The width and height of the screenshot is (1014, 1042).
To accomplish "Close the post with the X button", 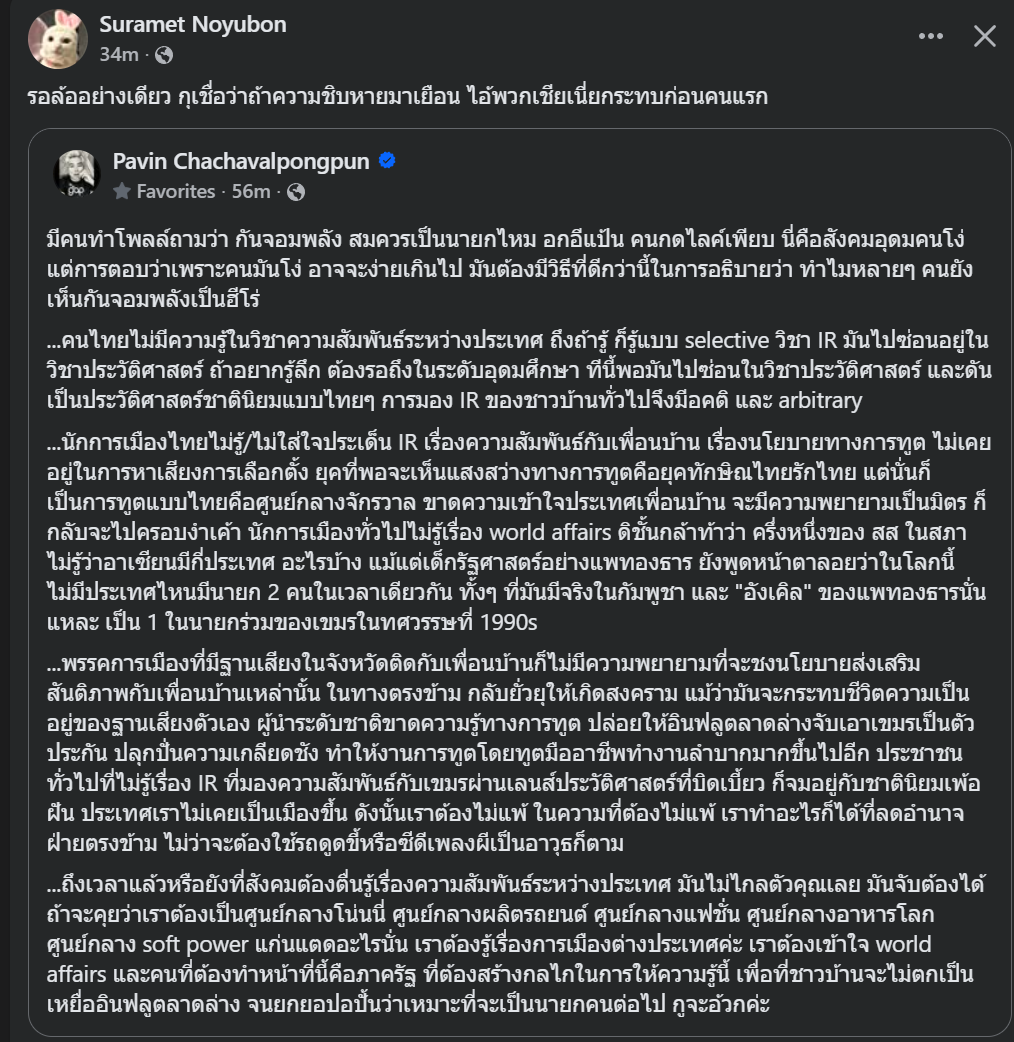I will [x=985, y=37].
